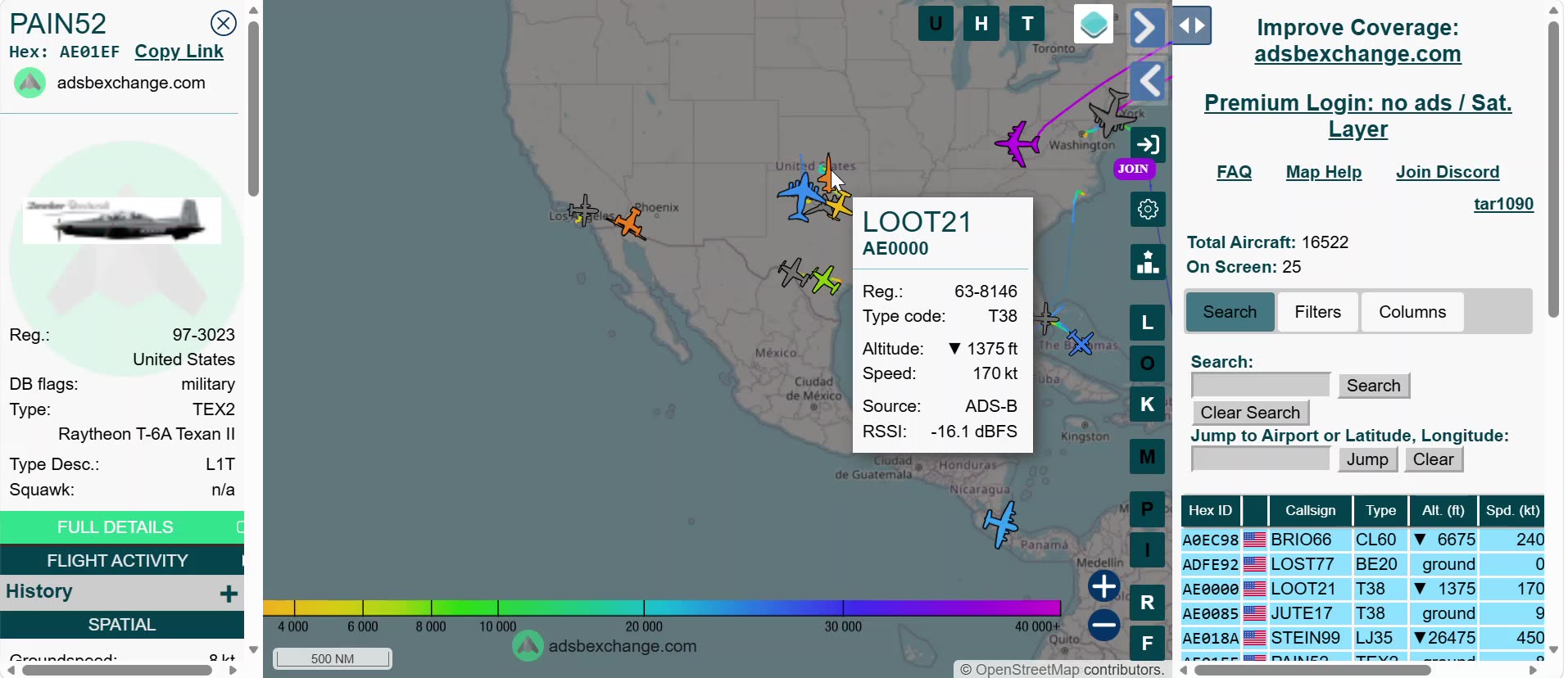The image size is (1568, 678).
Task: Zoom out with the minus button
Action: [x=1103, y=625]
